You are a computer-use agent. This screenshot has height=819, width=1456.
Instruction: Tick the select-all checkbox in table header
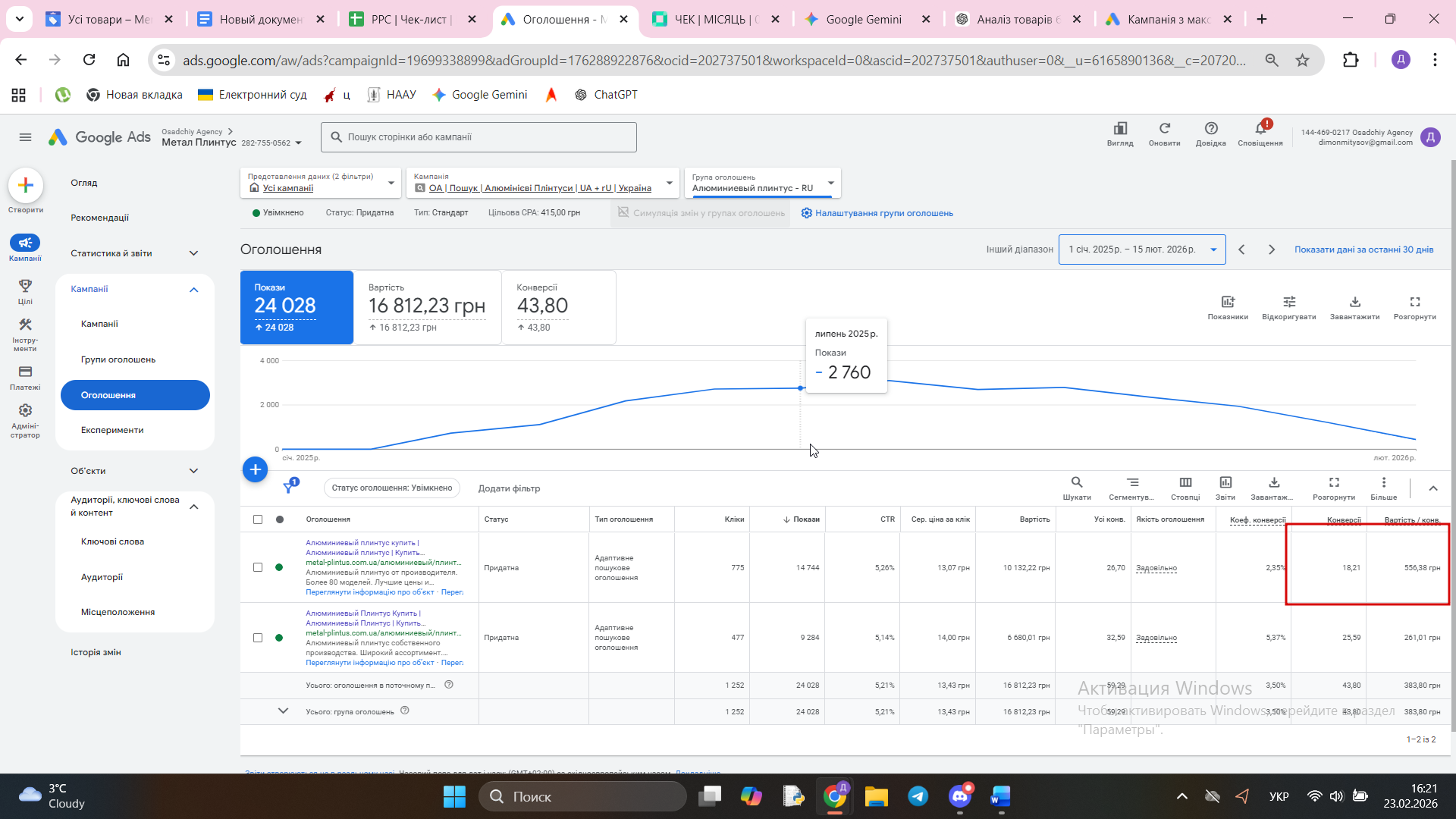(x=258, y=519)
